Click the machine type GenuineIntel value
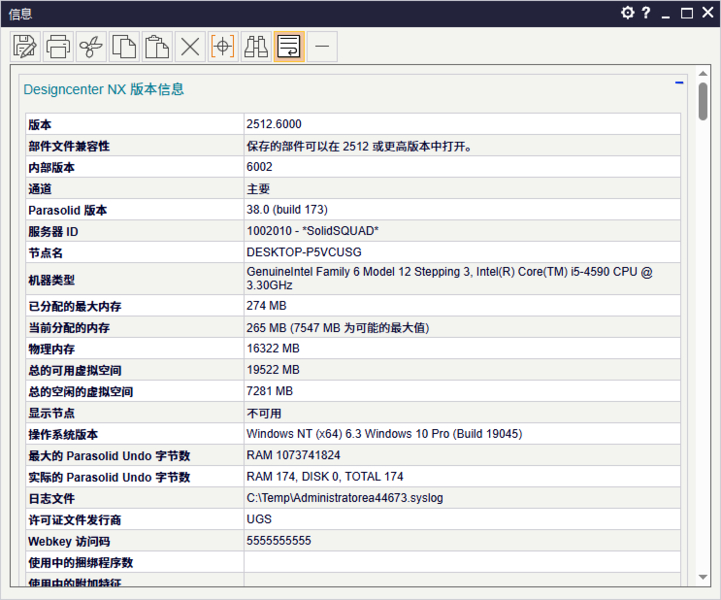This screenshot has height=600, width=721. pyautogui.click(x=449, y=279)
